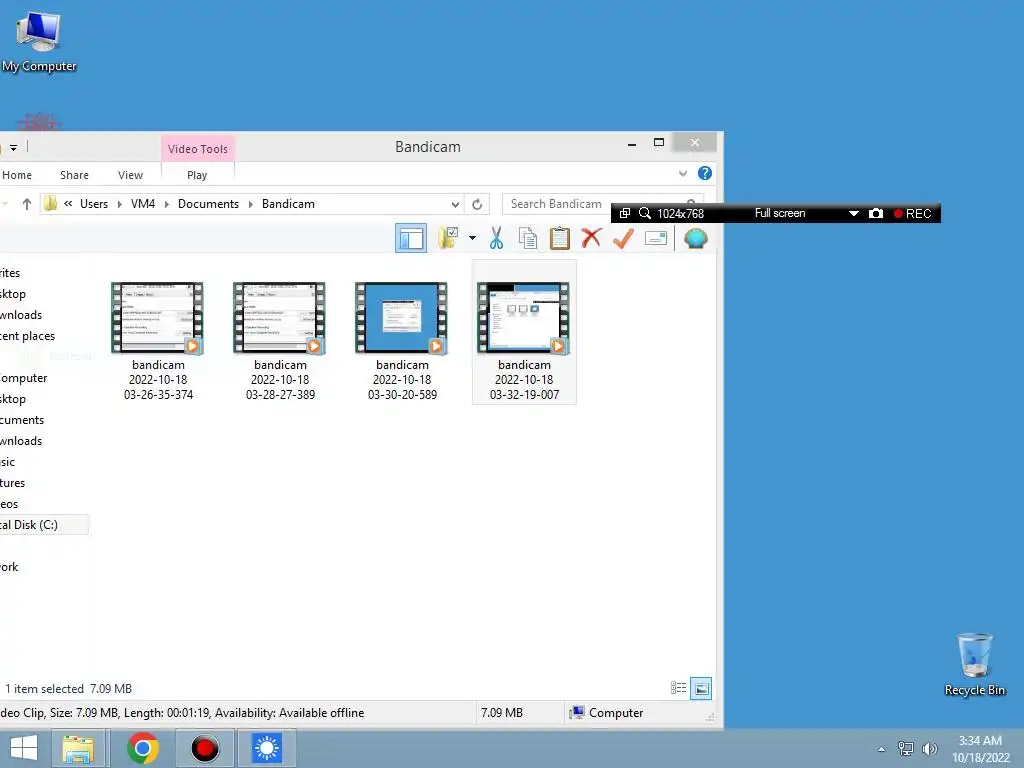Click the Cut scissors icon
This screenshot has height=768, width=1024.
496,238
